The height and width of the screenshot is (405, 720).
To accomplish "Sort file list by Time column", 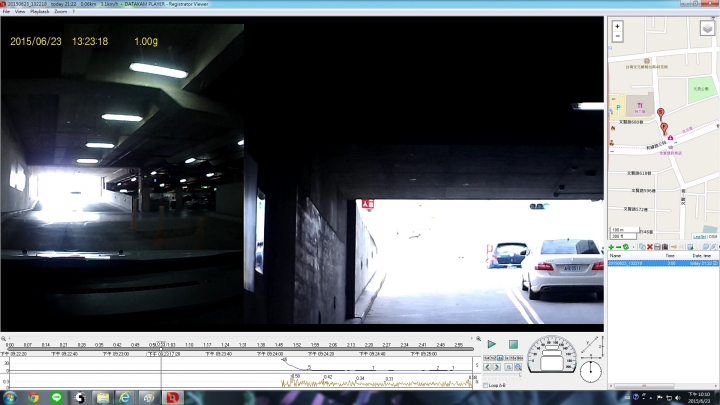I will click(670, 256).
